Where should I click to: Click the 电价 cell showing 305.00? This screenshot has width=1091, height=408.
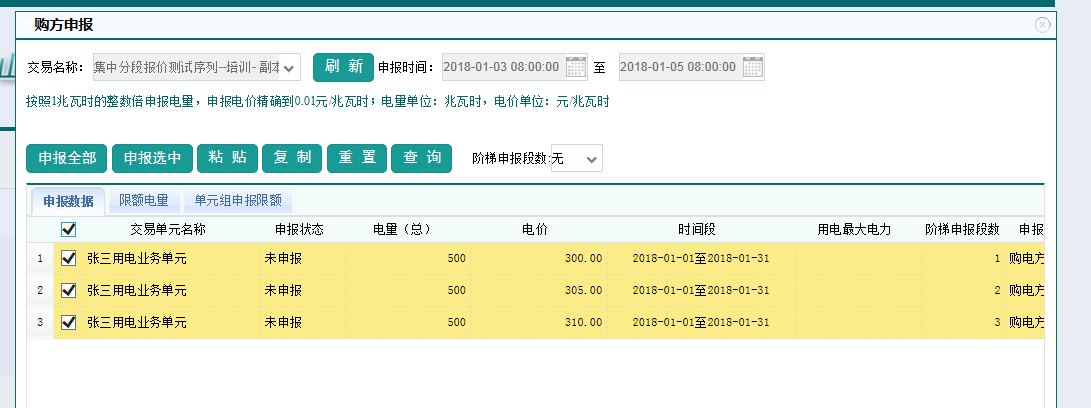pos(538,290)
